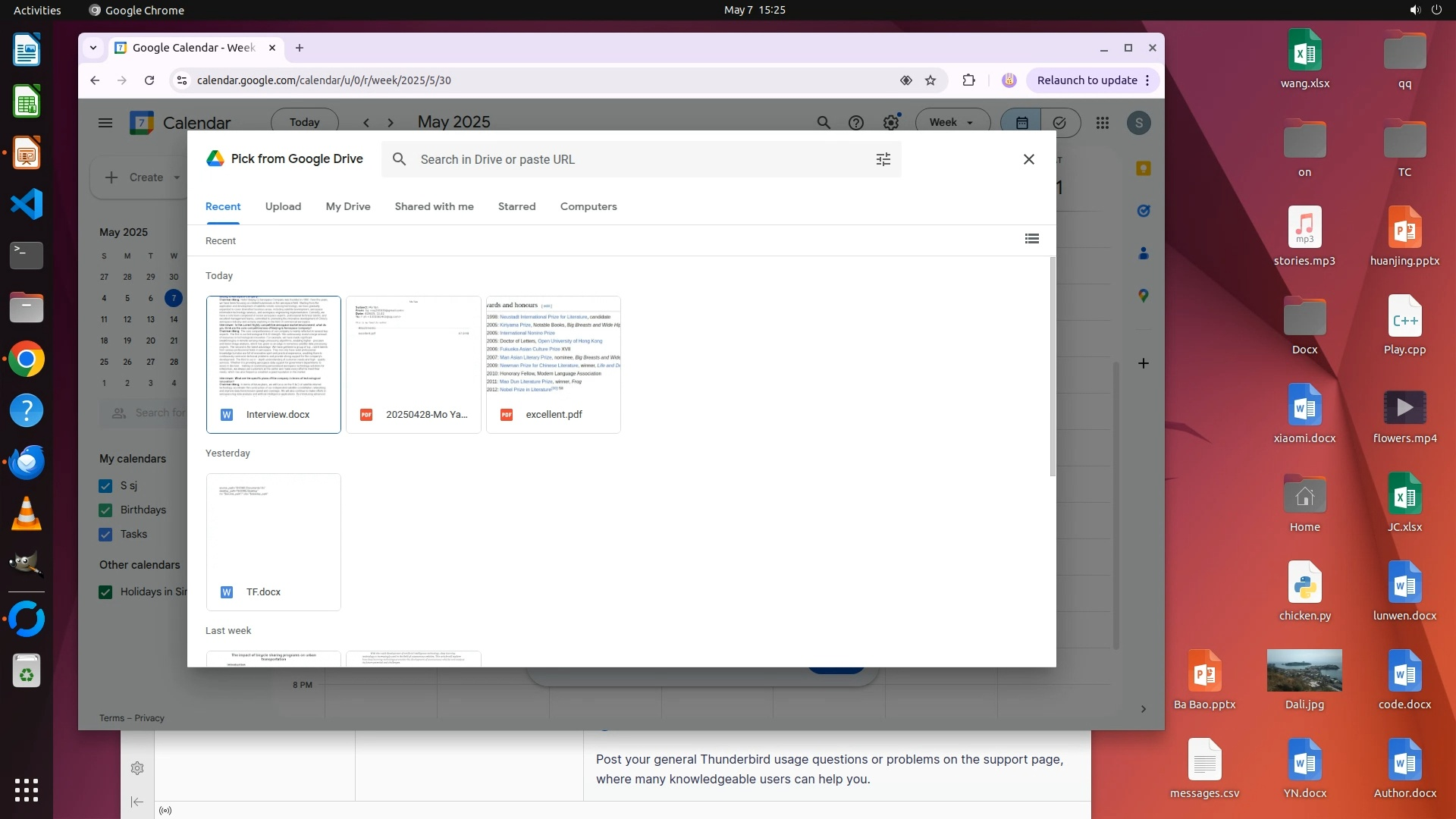This screenshot has width=1456, height=819.
Task: Switch to the Upload tab
Action: pos(283,206)
